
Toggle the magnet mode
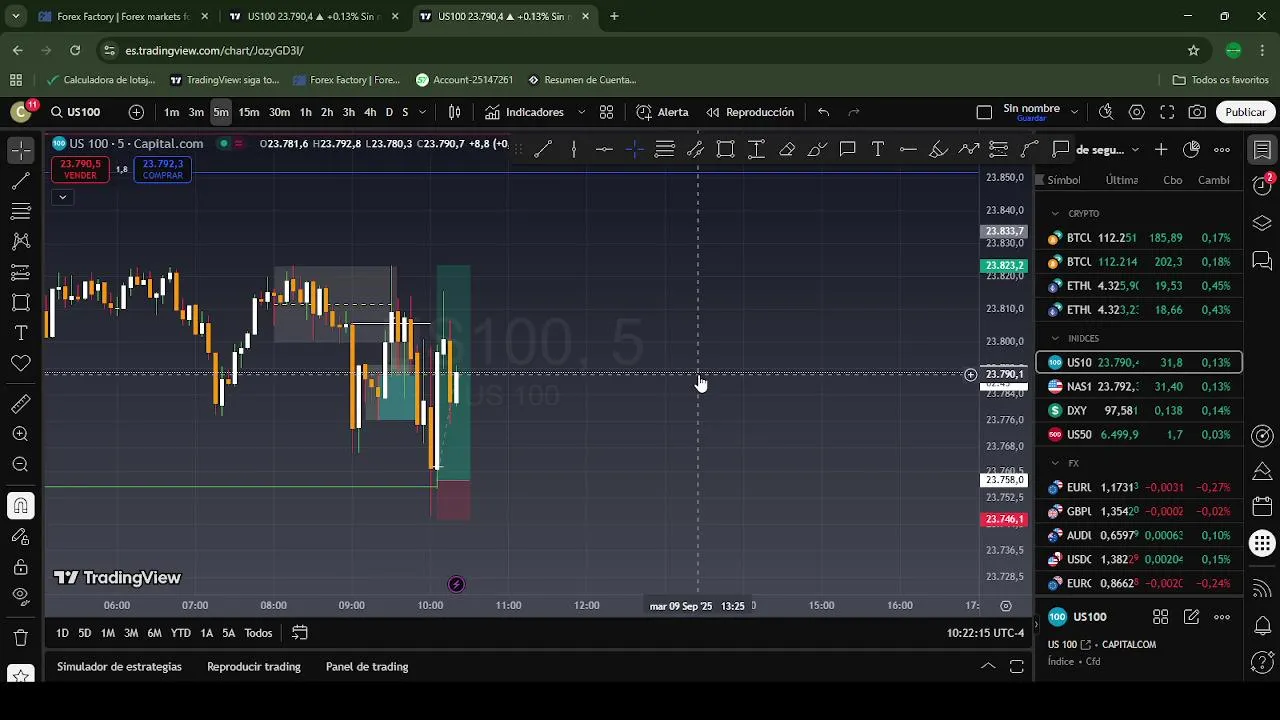click(x=21, y=506)
